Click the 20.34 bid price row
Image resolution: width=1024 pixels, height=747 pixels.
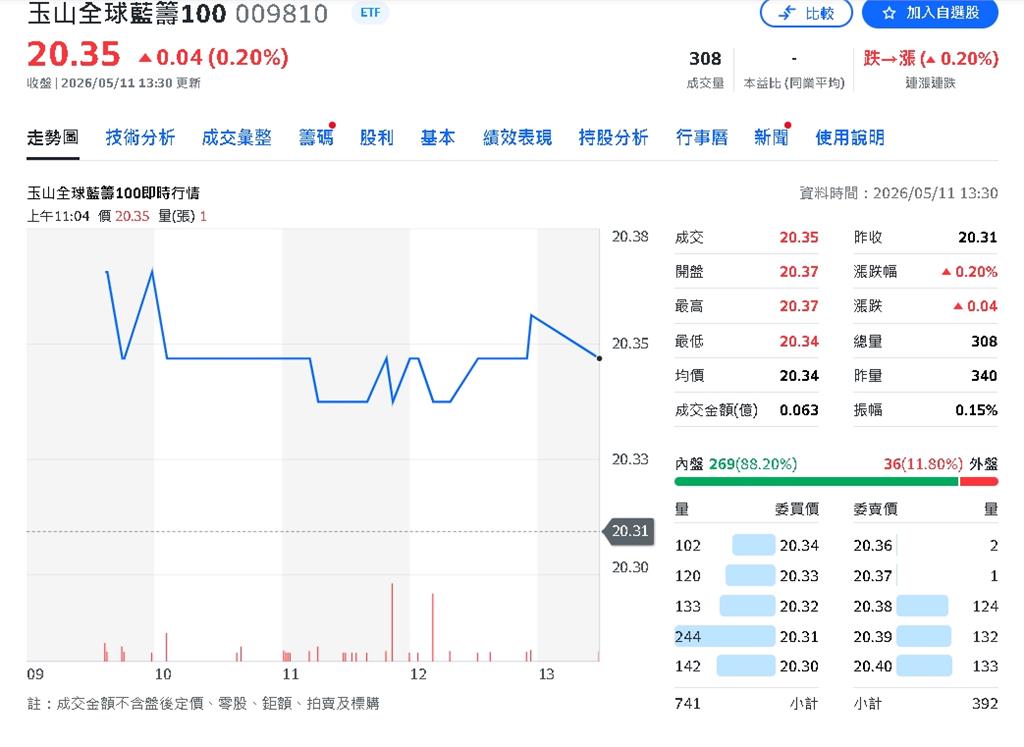[746, 545]
